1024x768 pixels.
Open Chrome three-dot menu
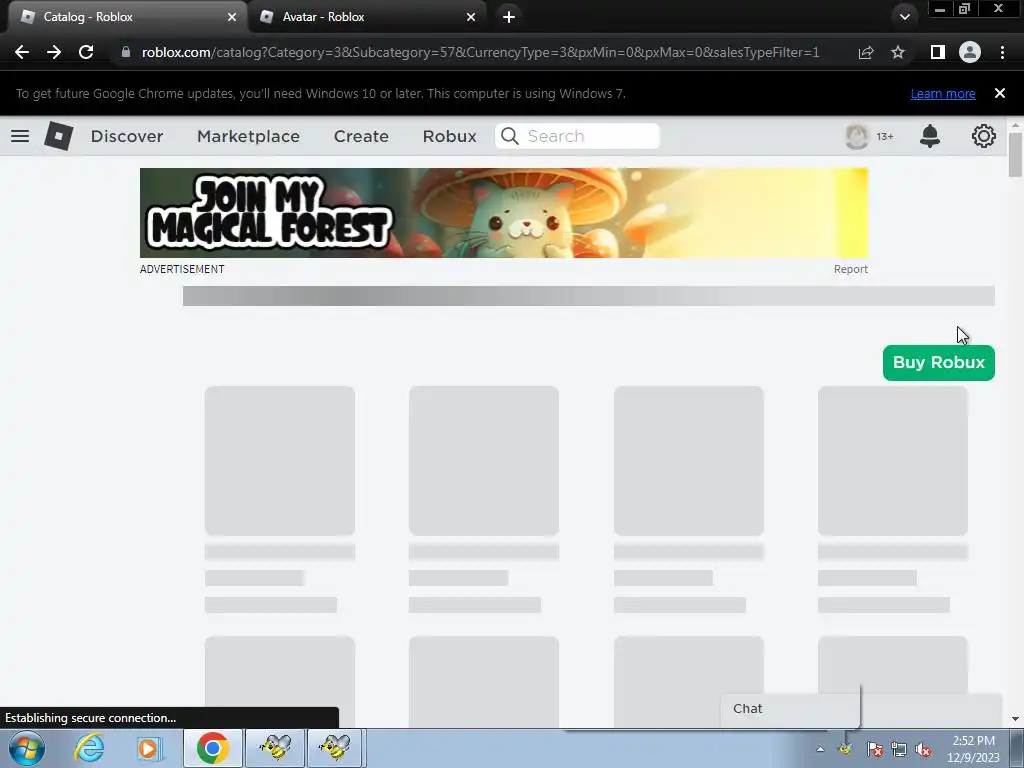tap(1002, 52)
